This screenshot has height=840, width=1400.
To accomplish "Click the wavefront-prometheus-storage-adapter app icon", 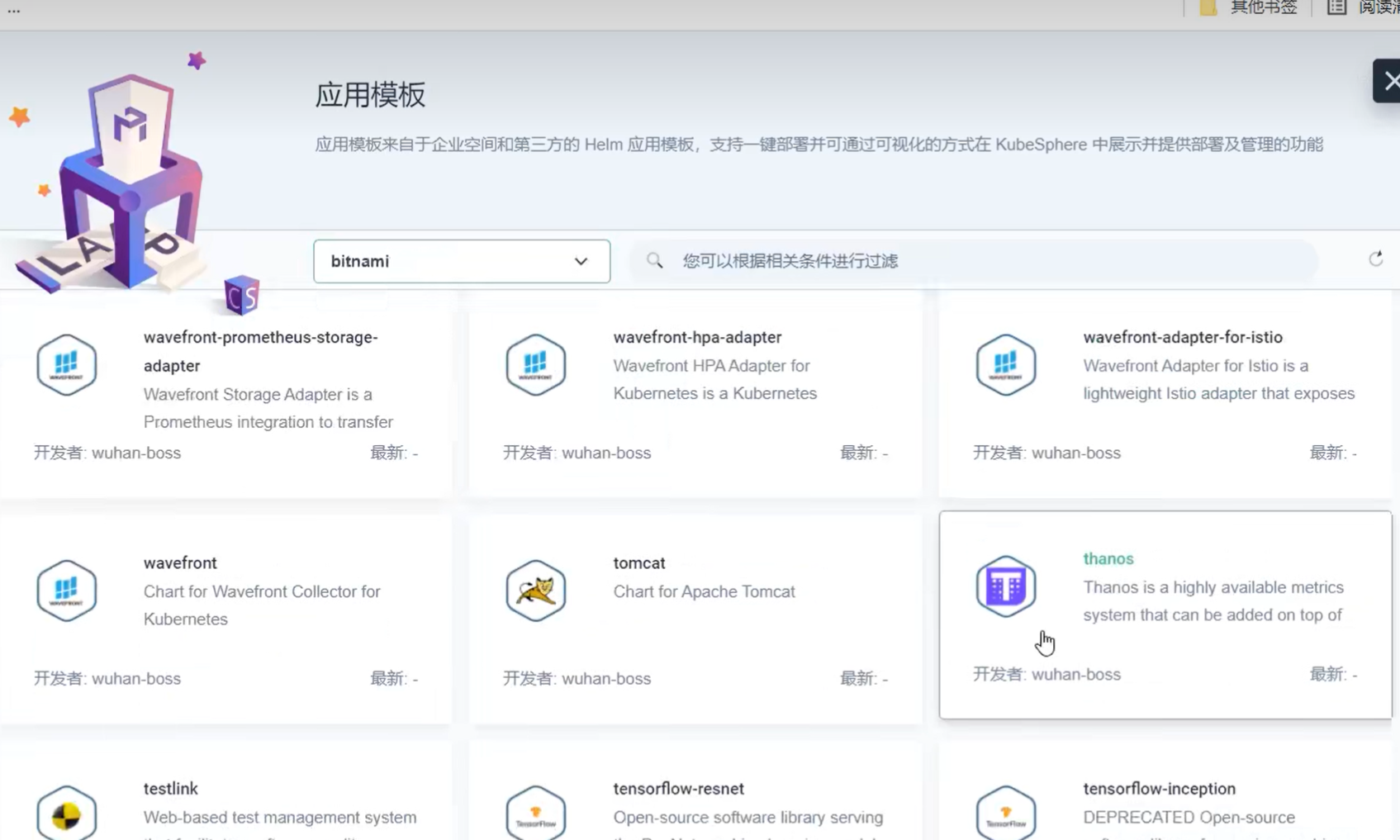I will tap(67, 364).
